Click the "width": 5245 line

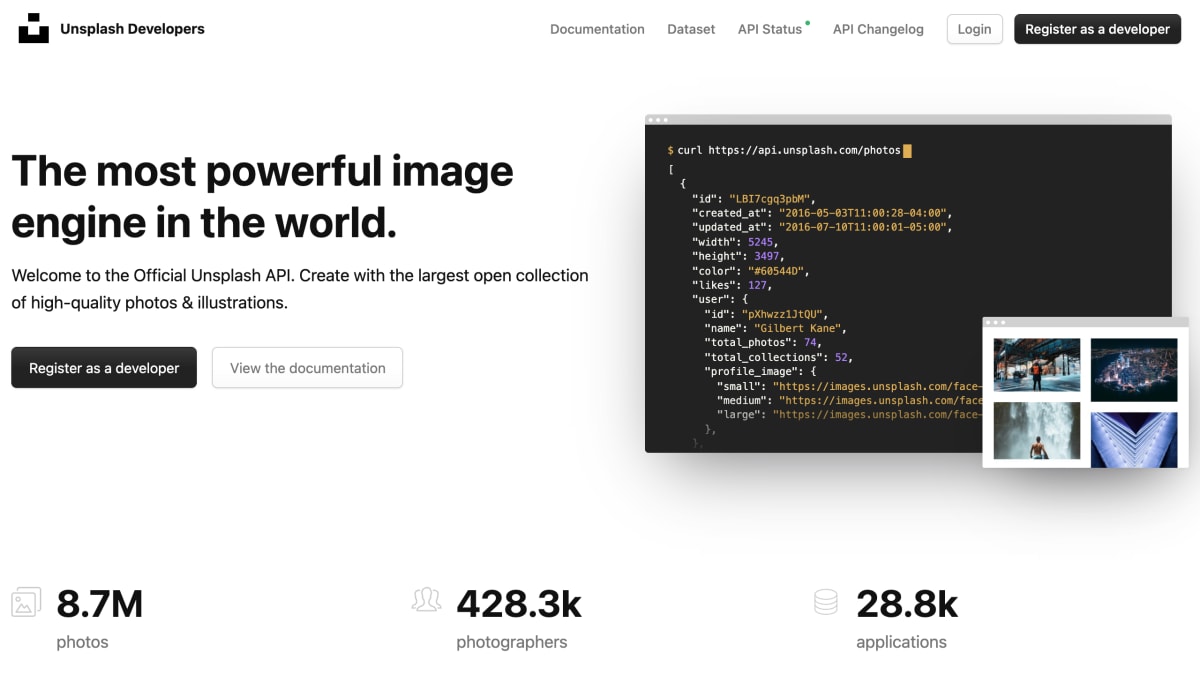pos(735,242)
